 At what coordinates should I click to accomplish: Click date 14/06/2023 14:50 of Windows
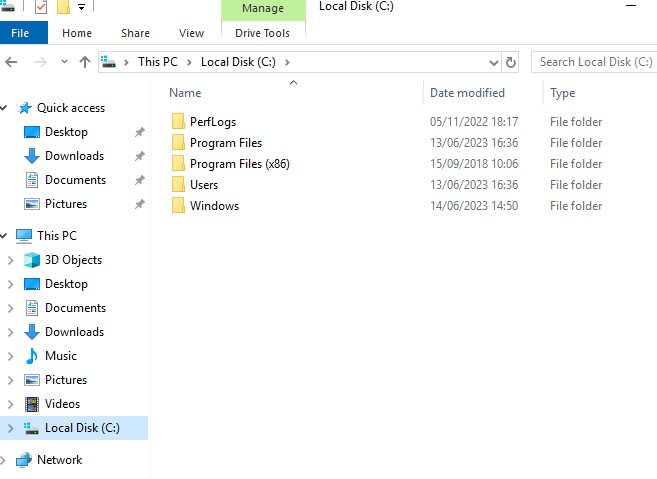474,206
